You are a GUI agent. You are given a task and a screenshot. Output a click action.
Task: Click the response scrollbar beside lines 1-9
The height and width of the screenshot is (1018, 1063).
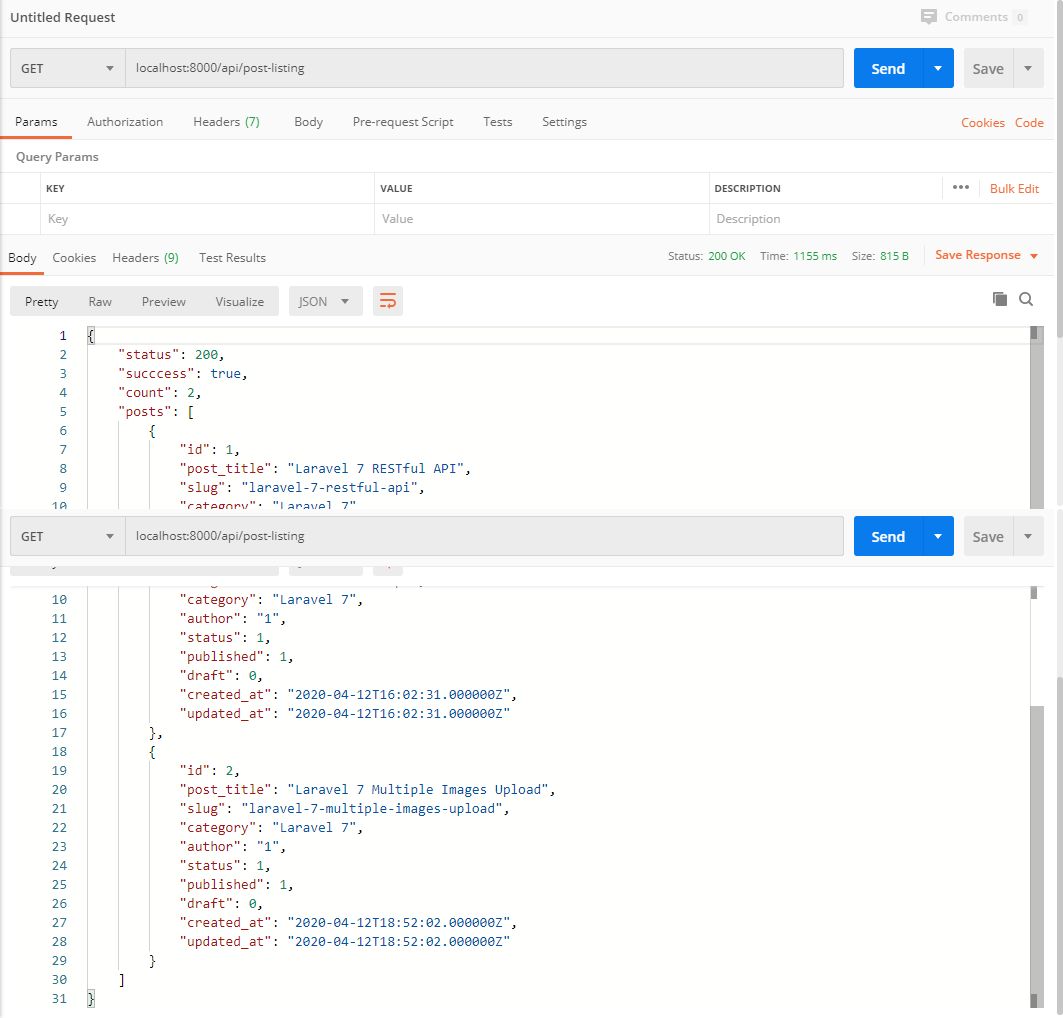[1036, 417]
